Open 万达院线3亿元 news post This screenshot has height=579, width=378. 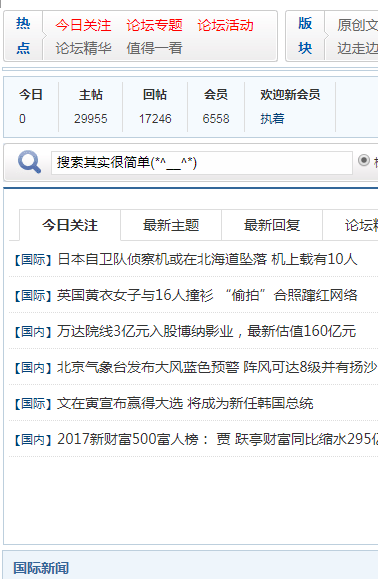(207, 331)
